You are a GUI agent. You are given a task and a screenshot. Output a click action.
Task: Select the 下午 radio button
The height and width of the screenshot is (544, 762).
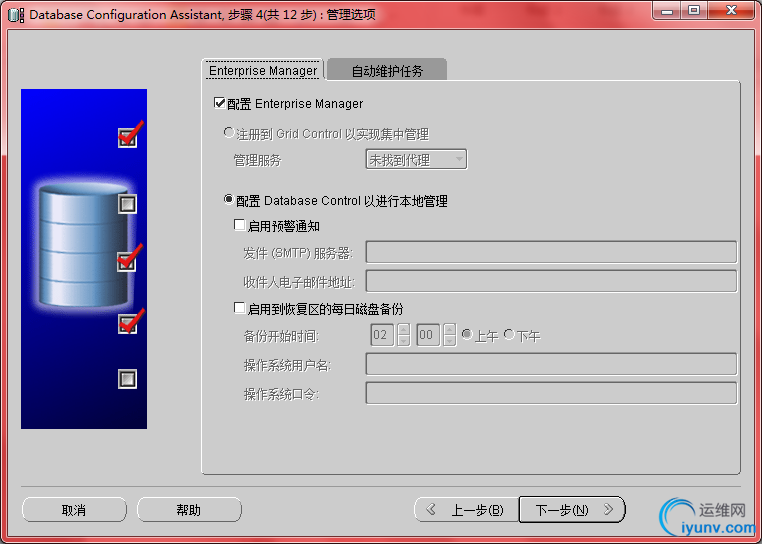click(509, 334)
